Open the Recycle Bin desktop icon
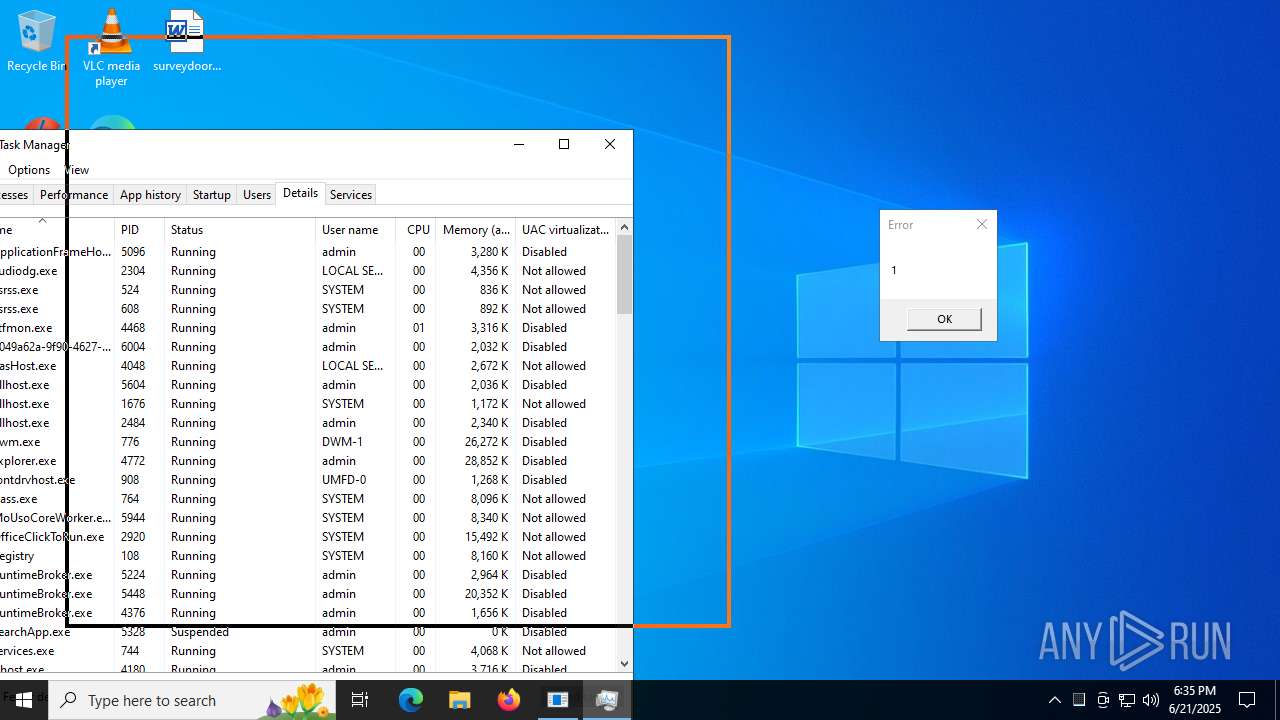Image resolution: width=1280 pixels, height=720 pixels. [37, 42]
